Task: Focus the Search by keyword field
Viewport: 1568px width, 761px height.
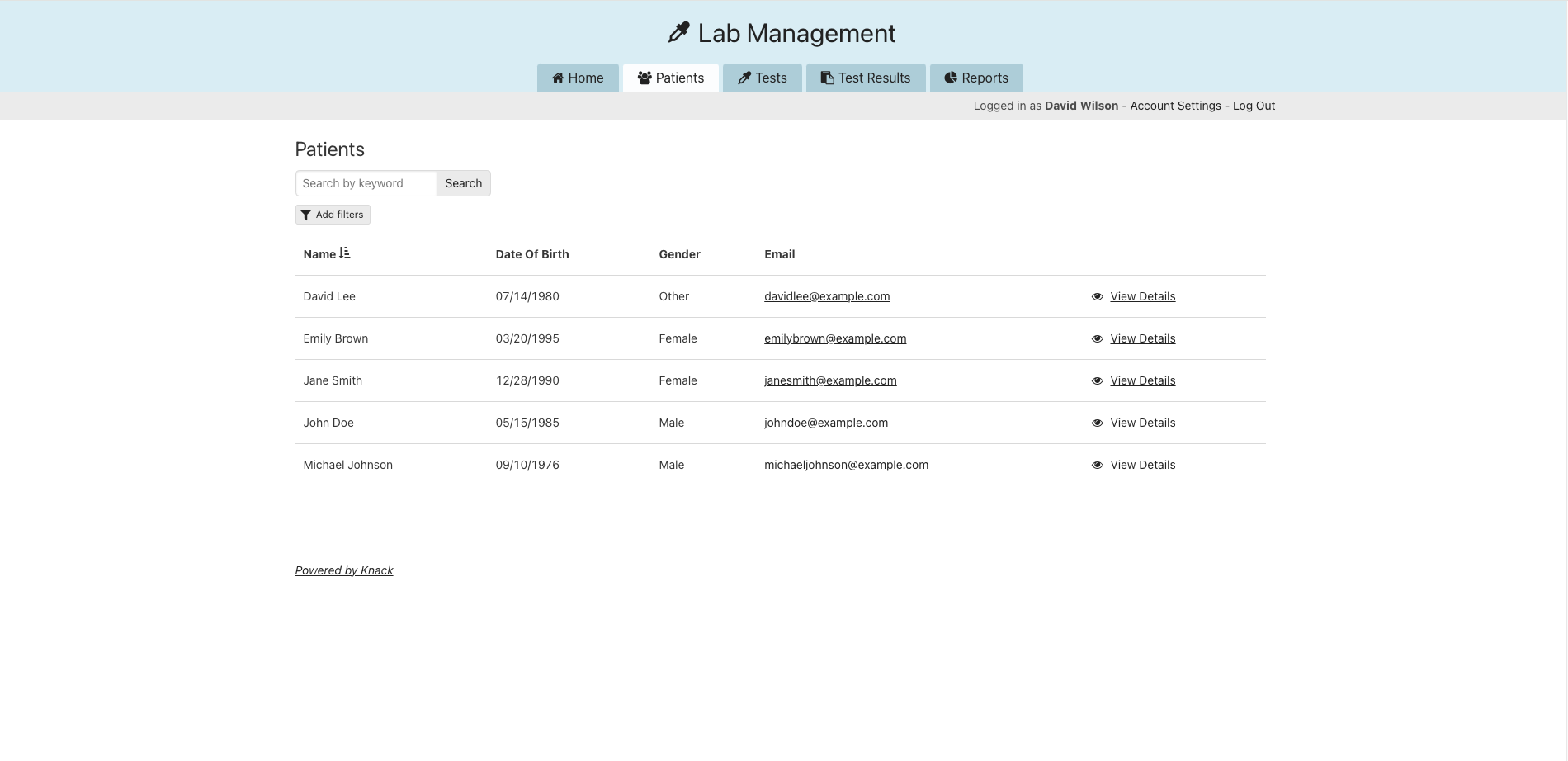Action: (366, 183)
